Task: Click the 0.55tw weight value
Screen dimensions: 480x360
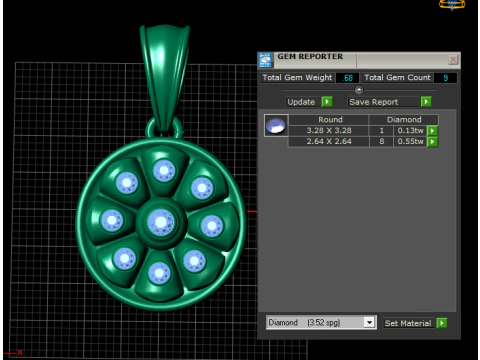Action: [x=410, y=142]
